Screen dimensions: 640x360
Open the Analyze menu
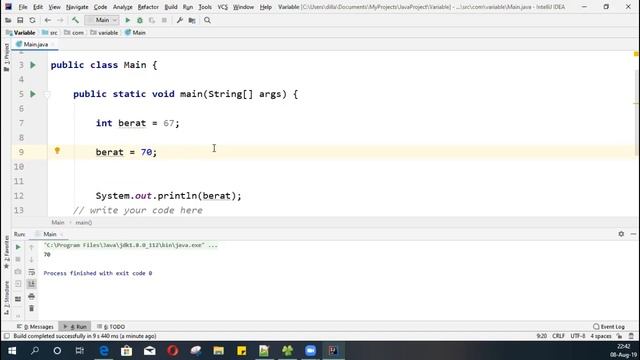click(x=122, y=7)
